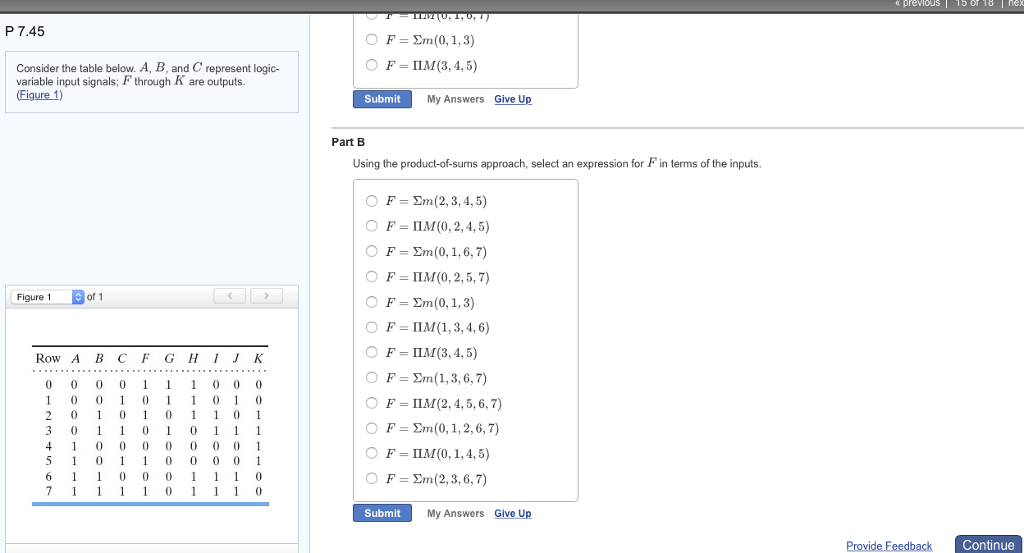Pick the F = Σm(1,3,6,7) option
This screenshot has width=1024, height=553.
(371, 378)
